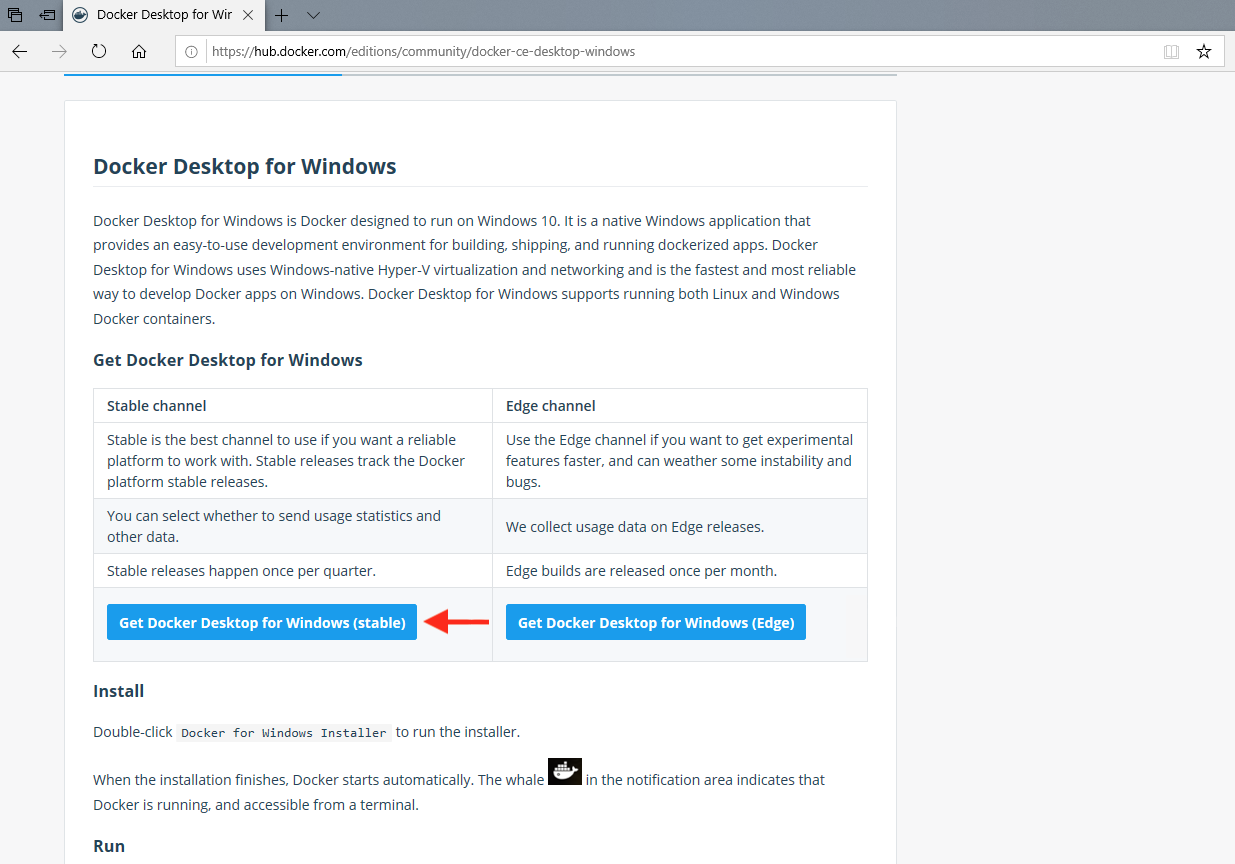Click the Docker for Windows Installer code text
Viewport: 1235px width, 864px height.
click(284, 732)
